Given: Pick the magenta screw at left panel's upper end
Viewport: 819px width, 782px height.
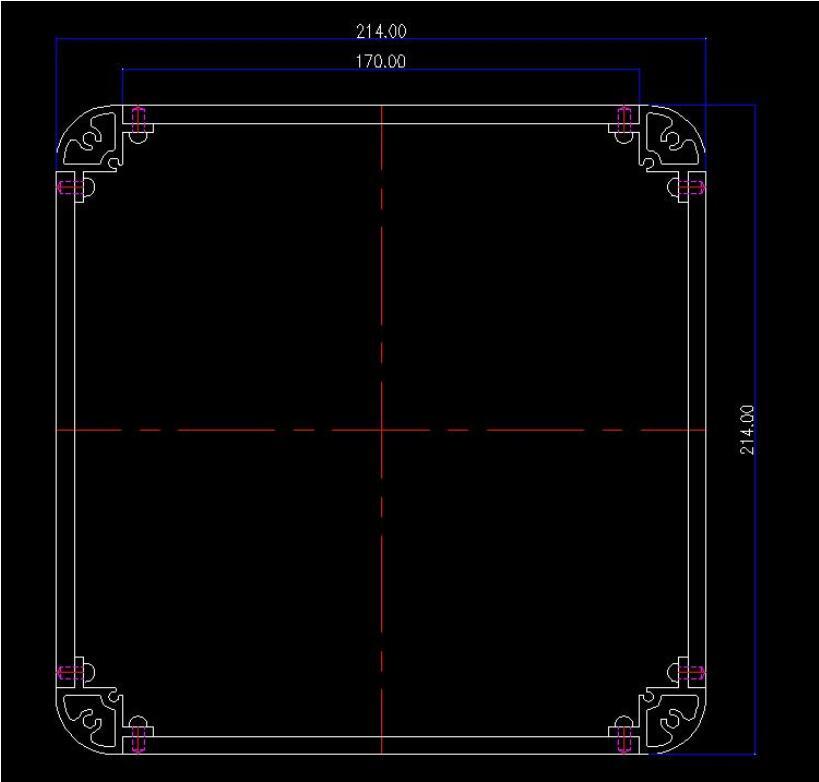Looking at the screenshot, I should 70,186.
